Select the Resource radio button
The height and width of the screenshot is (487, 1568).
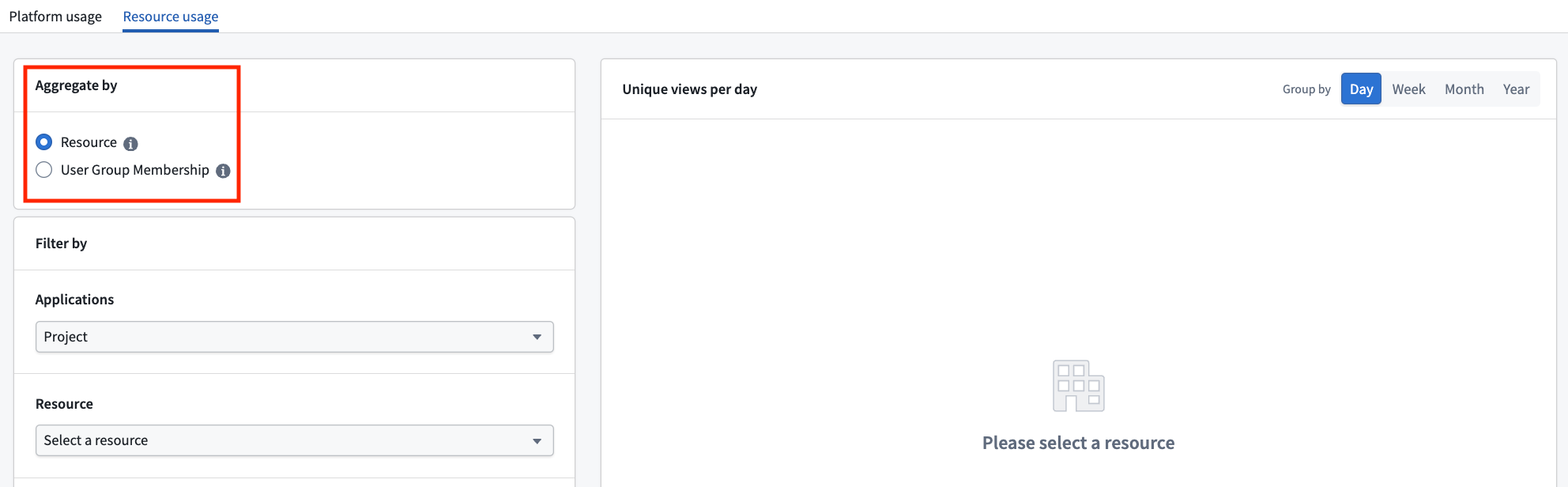click(x=44, y=142)
